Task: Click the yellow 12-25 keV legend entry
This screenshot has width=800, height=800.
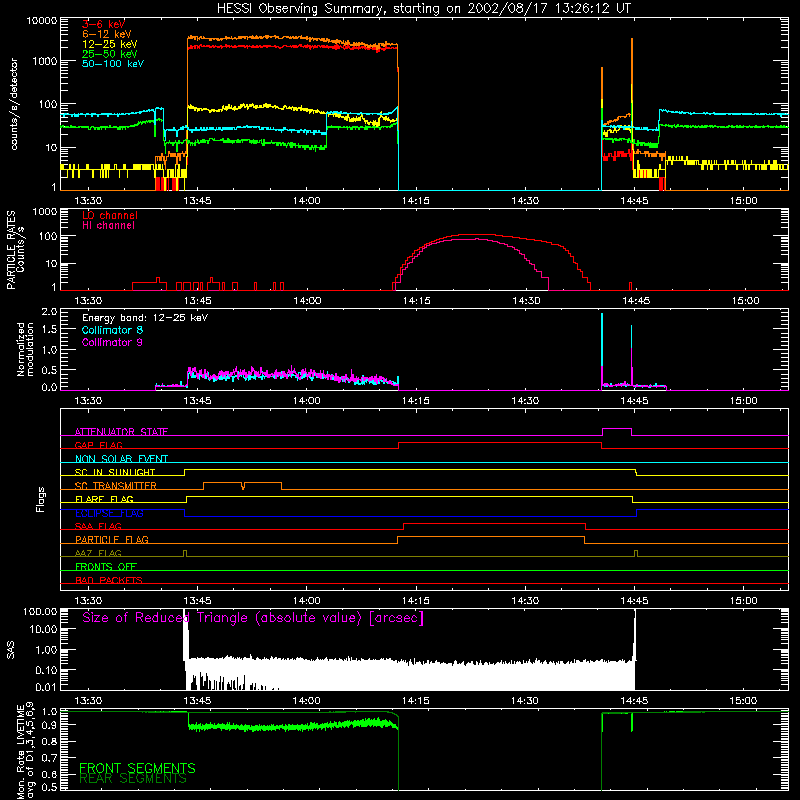Action: (x=110, y=44)
